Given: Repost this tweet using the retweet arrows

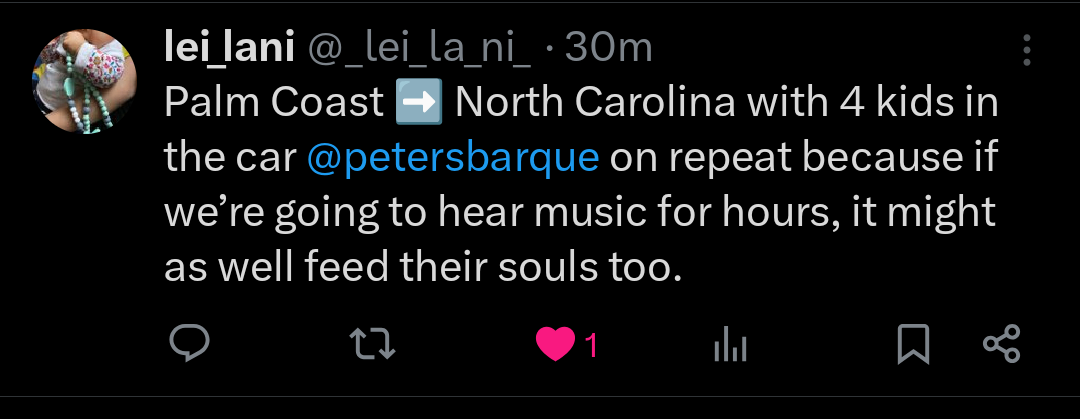Looking at the screenshot, I should point(374,345).
